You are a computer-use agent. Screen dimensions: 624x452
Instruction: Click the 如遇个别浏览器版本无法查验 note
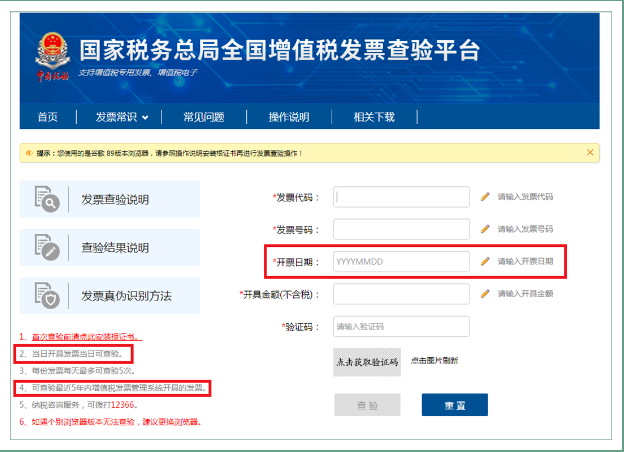[110, 422]
